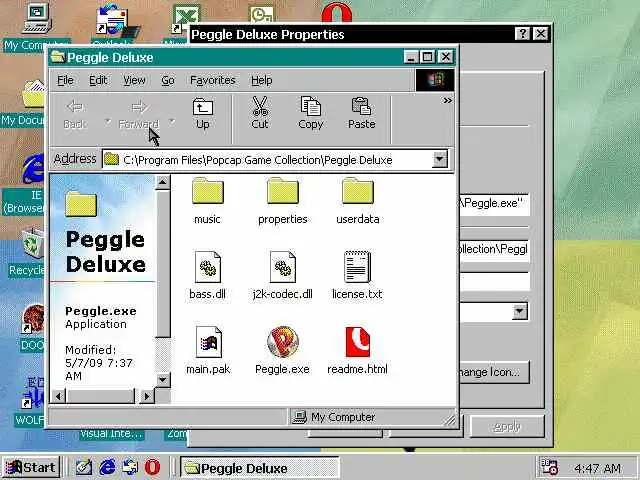Click the Paste clipboard icon
This screenshot has height=480, width=640.
coord(362,106)
